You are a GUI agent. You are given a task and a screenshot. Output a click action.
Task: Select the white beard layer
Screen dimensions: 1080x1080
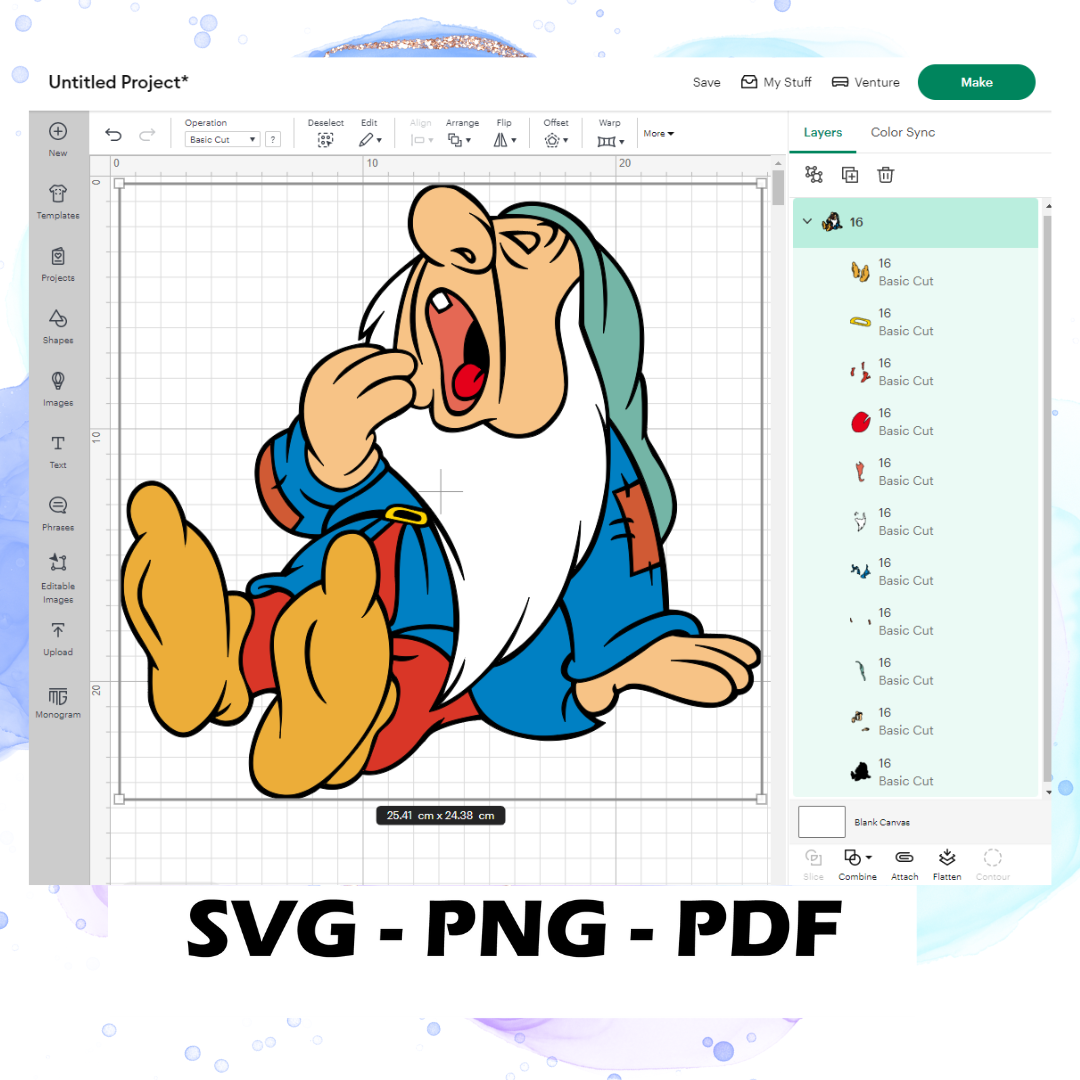(x=915, y=521)
